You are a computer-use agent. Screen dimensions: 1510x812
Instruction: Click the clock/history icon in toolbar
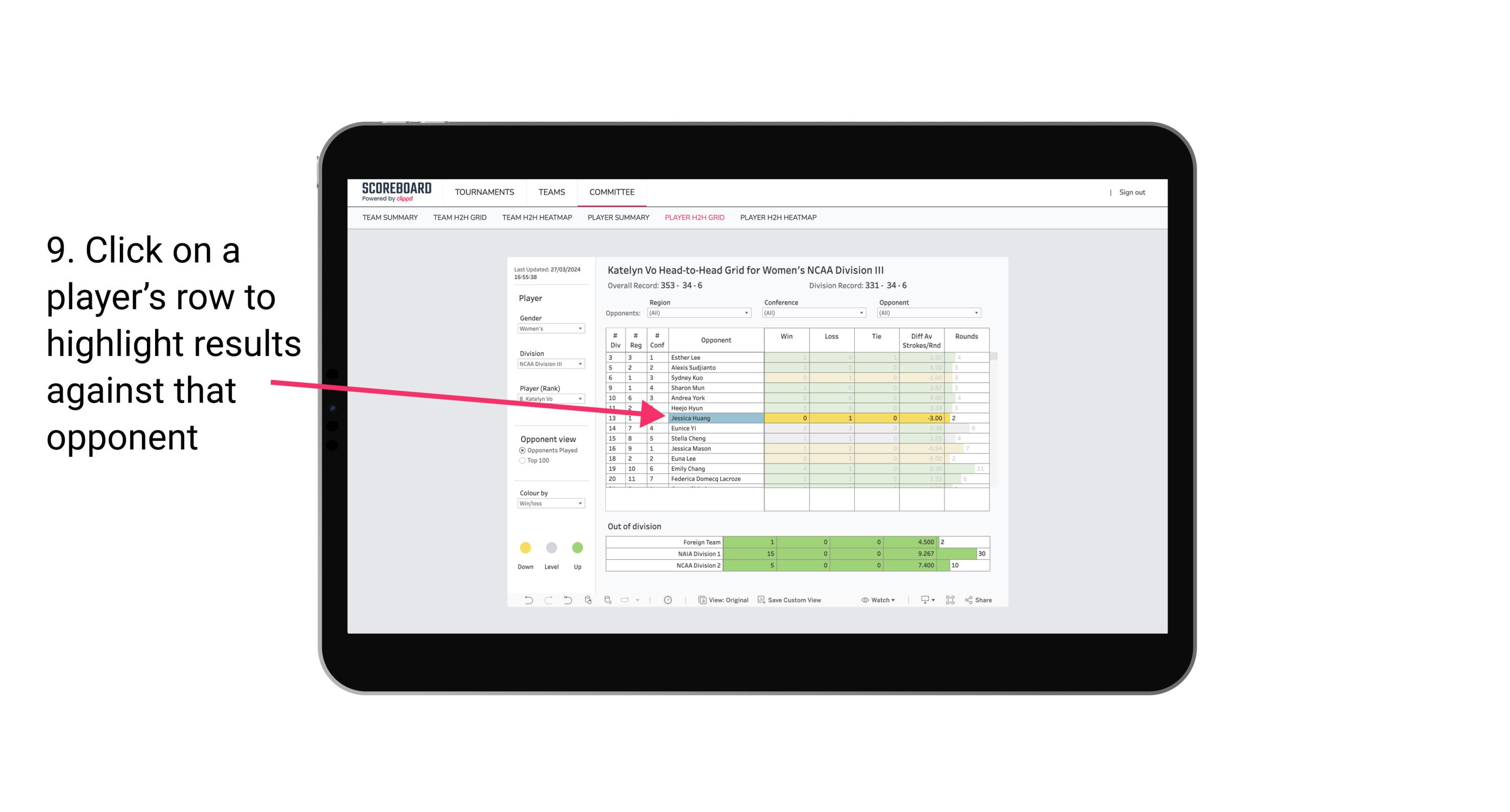(x=668, y=600)
